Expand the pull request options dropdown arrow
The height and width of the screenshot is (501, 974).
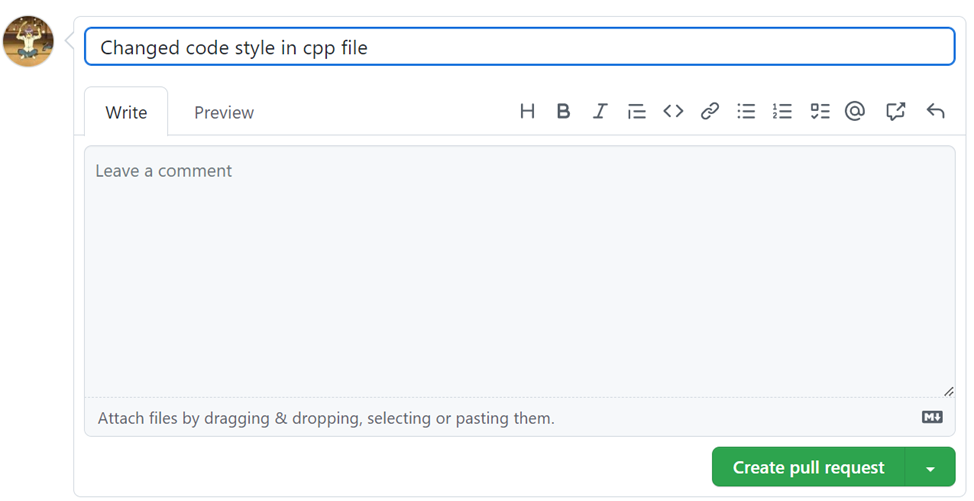[x=931, y=467]
